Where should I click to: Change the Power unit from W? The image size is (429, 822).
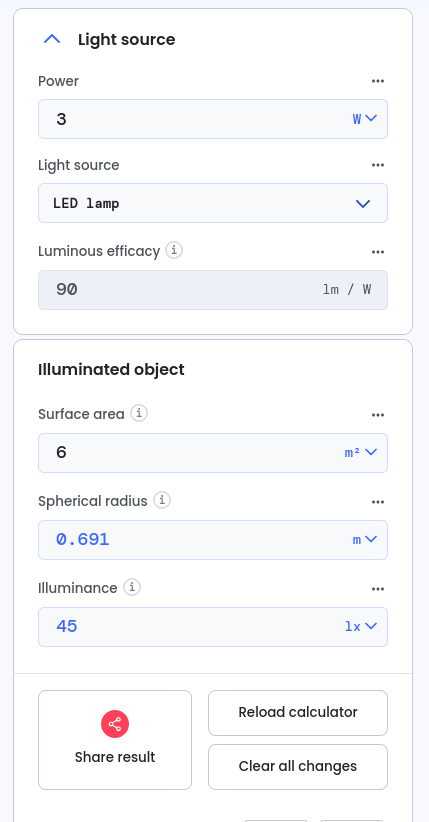[364, 119]
